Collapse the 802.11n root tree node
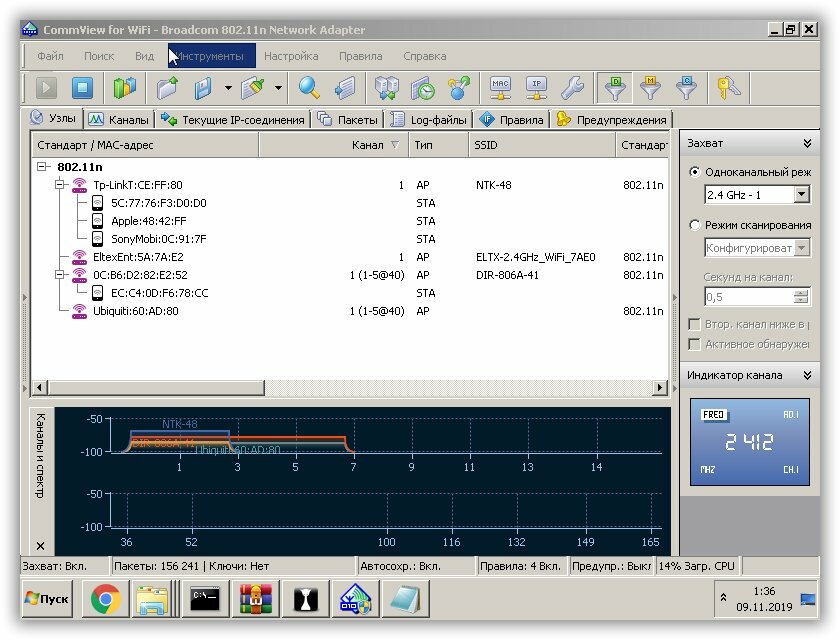The width and height of the screenshot is (840, 640). point(42,167)
